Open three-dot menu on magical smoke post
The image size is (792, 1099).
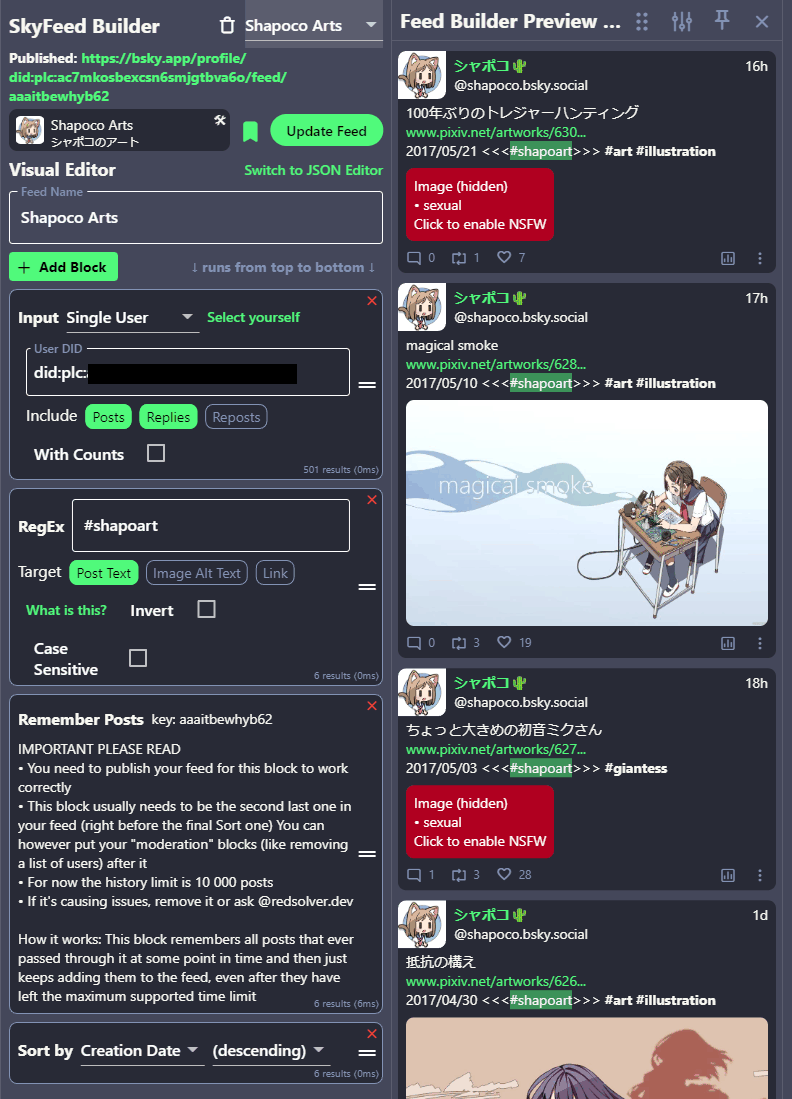pyautogui.click(x=760, y=643)
